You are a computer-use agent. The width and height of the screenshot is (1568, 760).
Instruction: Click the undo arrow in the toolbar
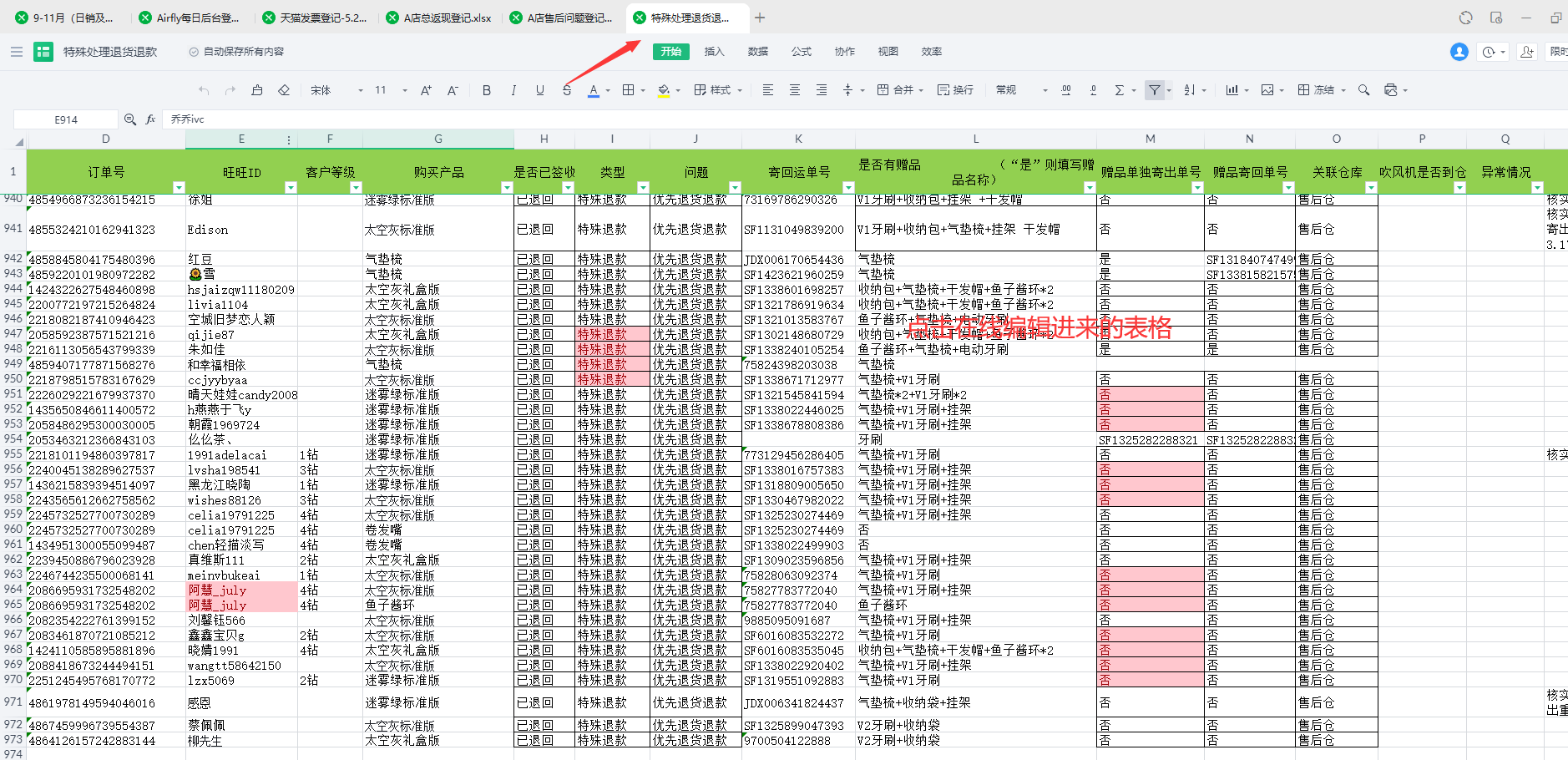204,90
